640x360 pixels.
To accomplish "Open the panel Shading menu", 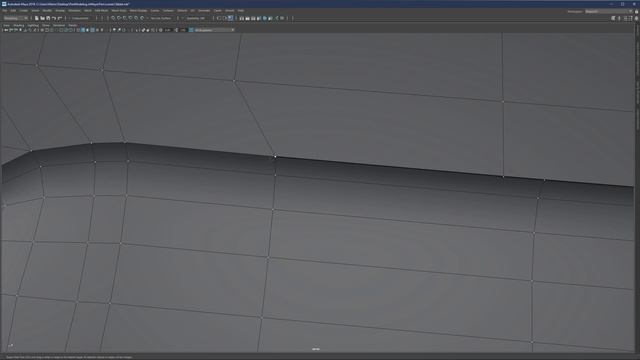I will pyautogui.click(x=19, y=25).
